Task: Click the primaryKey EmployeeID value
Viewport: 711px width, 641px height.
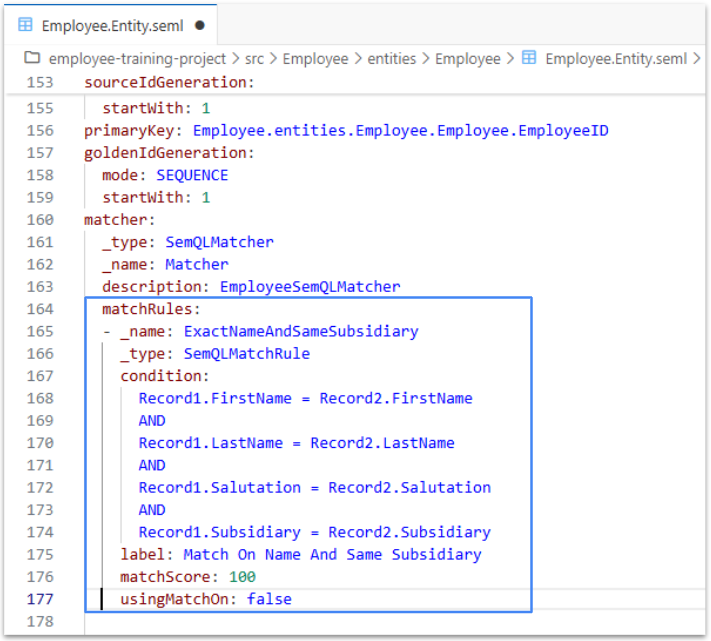Action: click(x=400, y=131)
